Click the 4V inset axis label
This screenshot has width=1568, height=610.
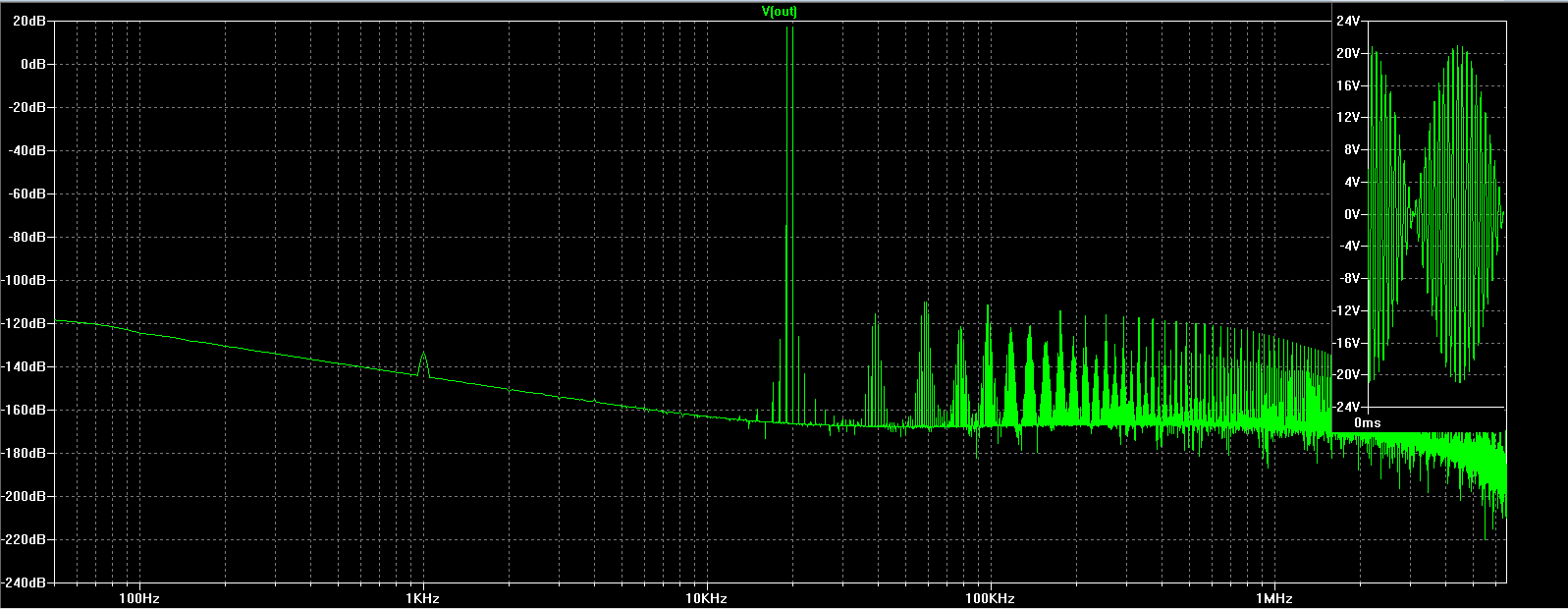tap(1351, 182)
